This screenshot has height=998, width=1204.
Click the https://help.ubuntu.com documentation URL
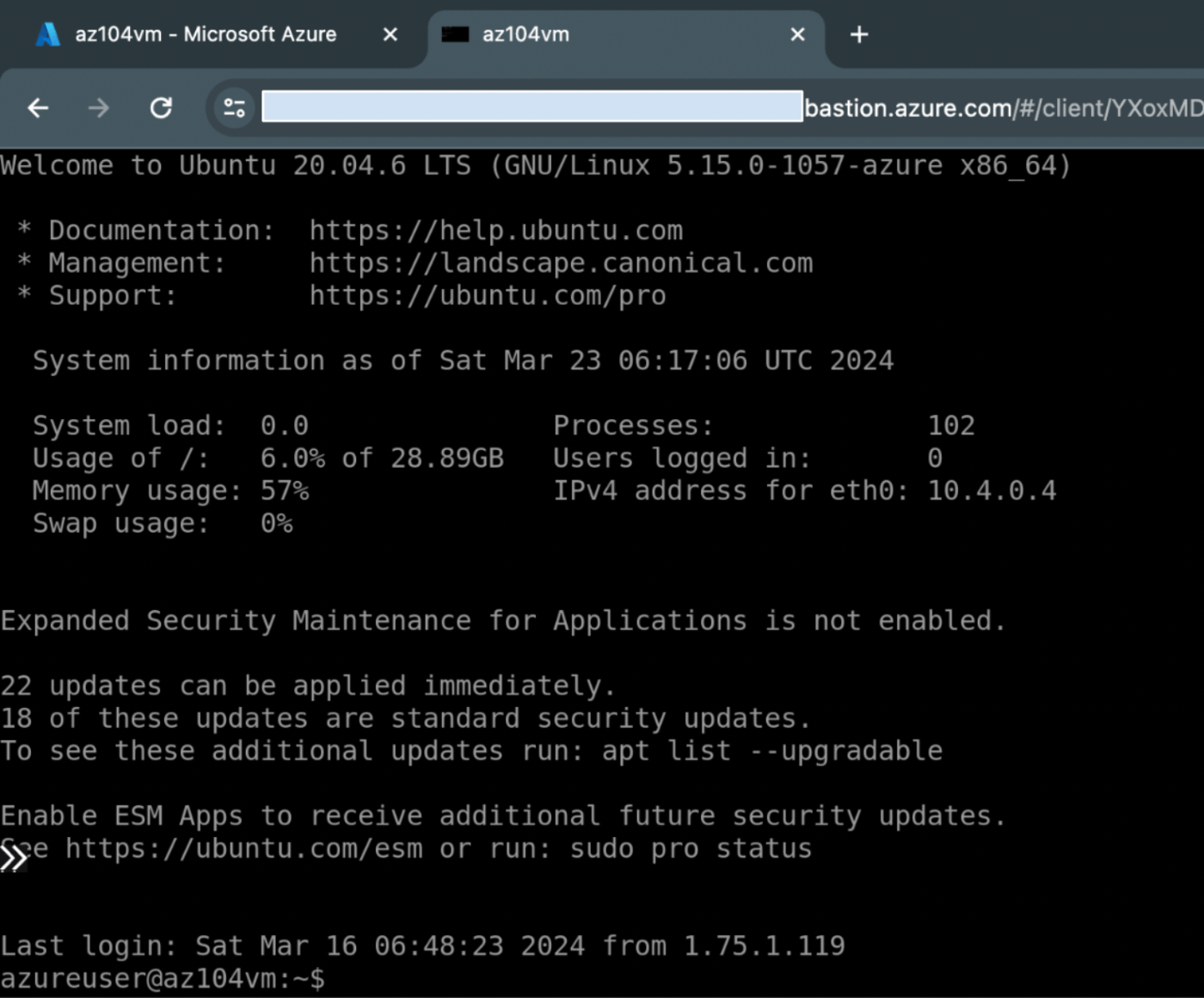(x=496, y=231)
